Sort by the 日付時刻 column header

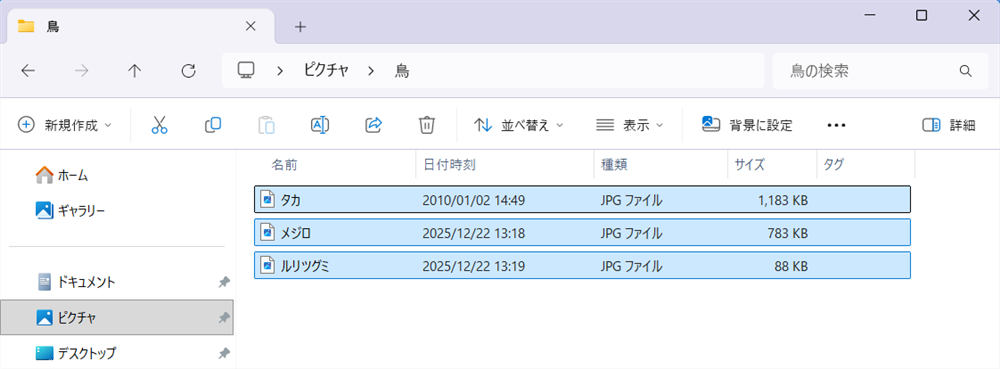click(x=450, y=165)
